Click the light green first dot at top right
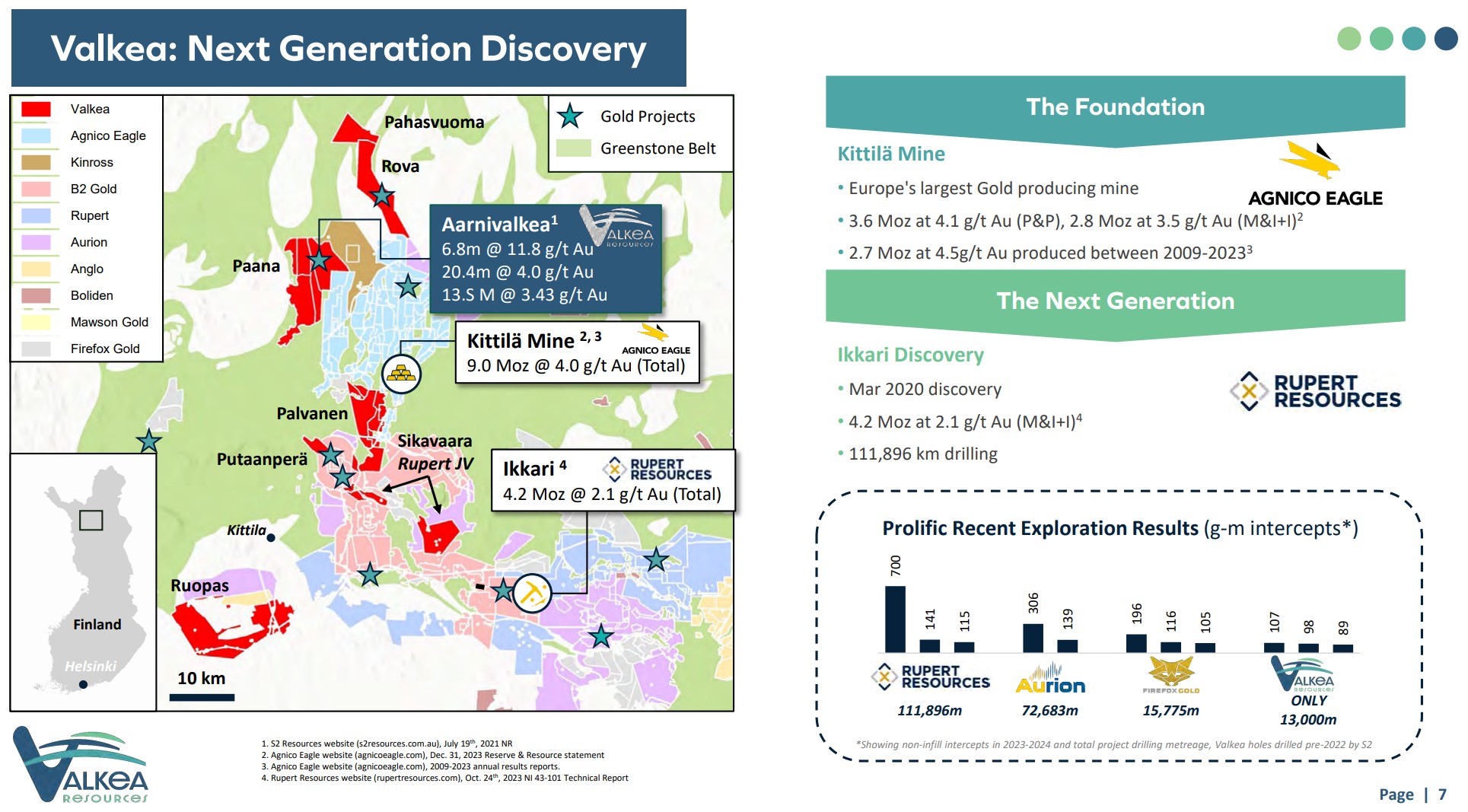The width and height of the screenshot is (1468, 812). [x=1349, y=39]
